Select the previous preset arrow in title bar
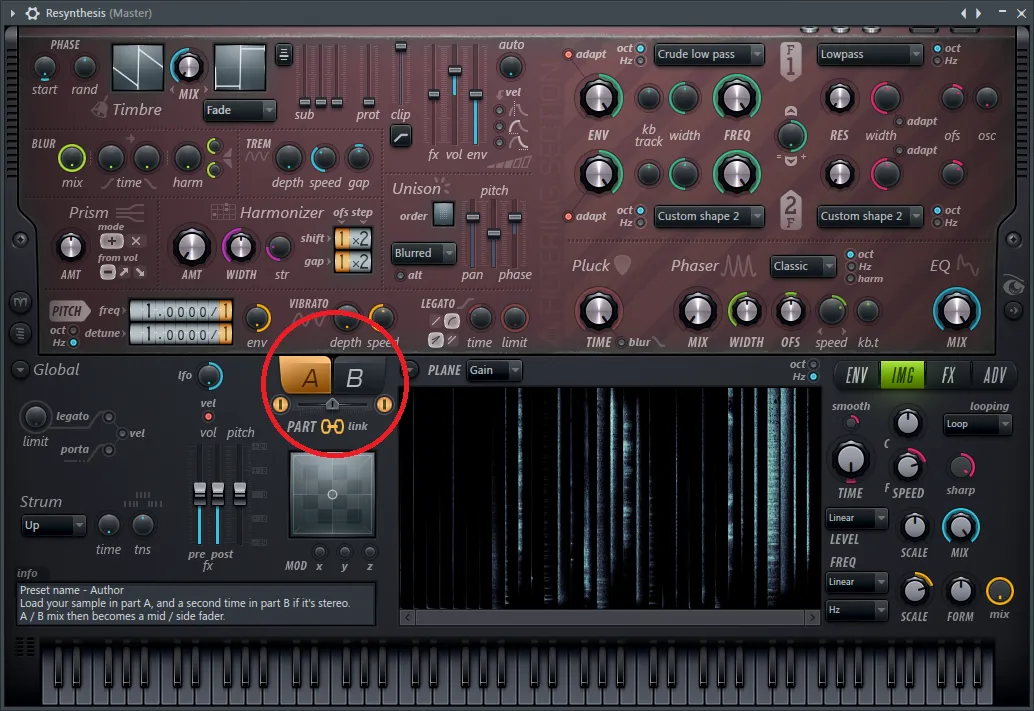Screen dimensions: 1034x711 963,13
